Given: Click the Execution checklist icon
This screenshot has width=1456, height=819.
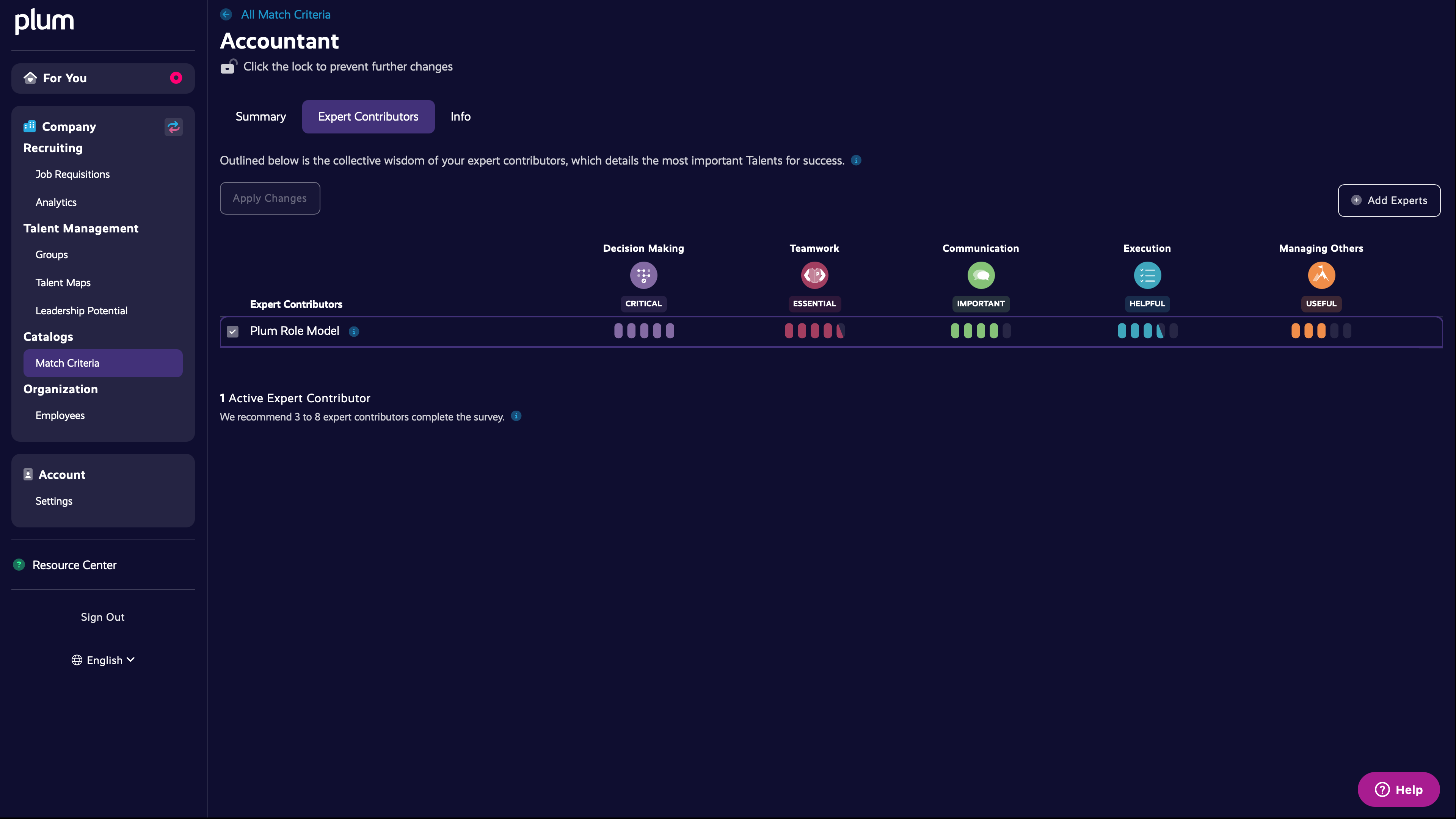Looking at the screenshot, I should tap(1147, 275).
